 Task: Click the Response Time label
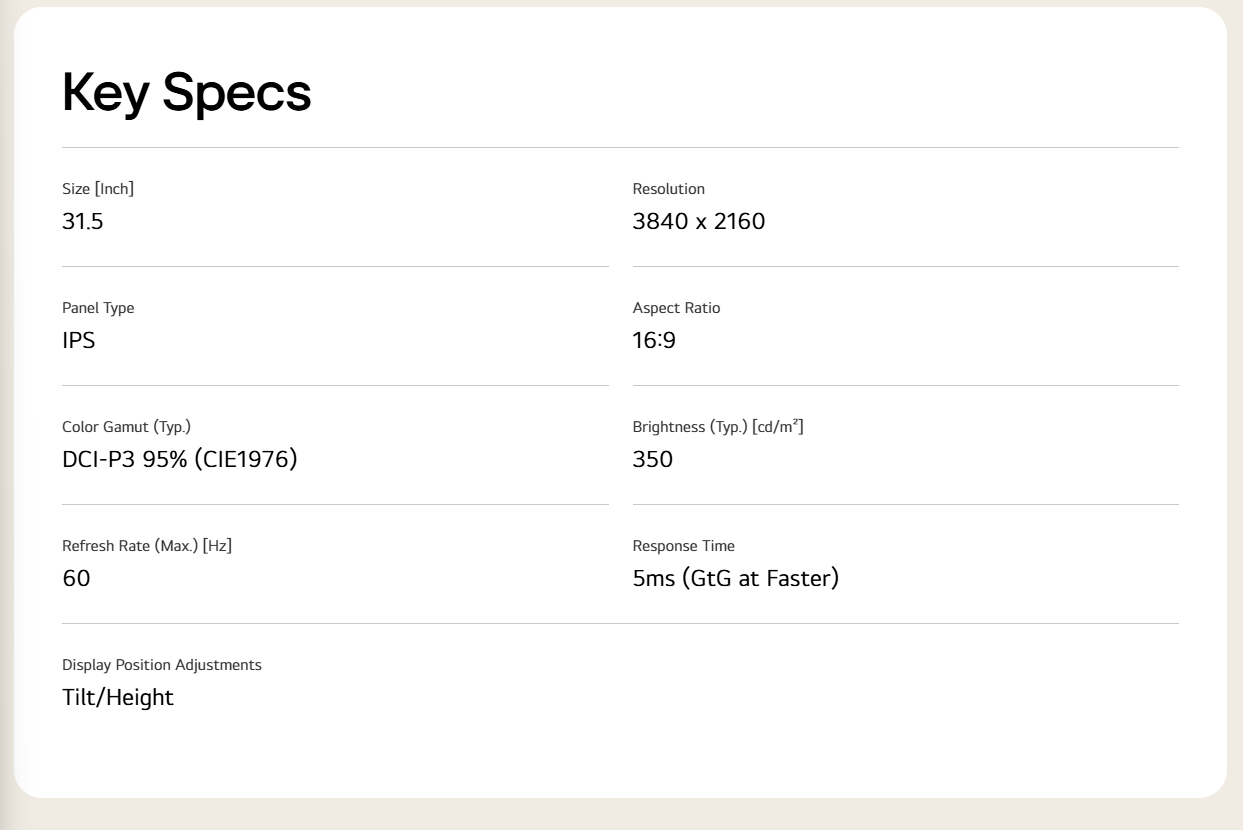(684, 546)
